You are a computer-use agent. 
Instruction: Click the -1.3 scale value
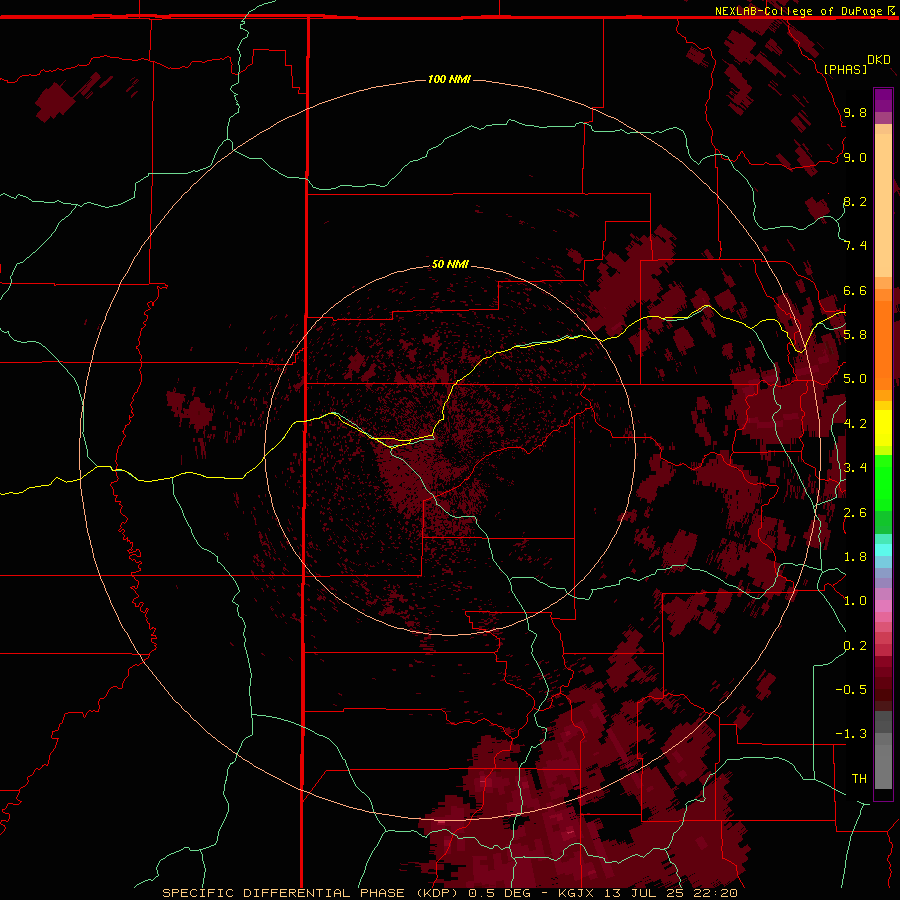pos(851,734)
